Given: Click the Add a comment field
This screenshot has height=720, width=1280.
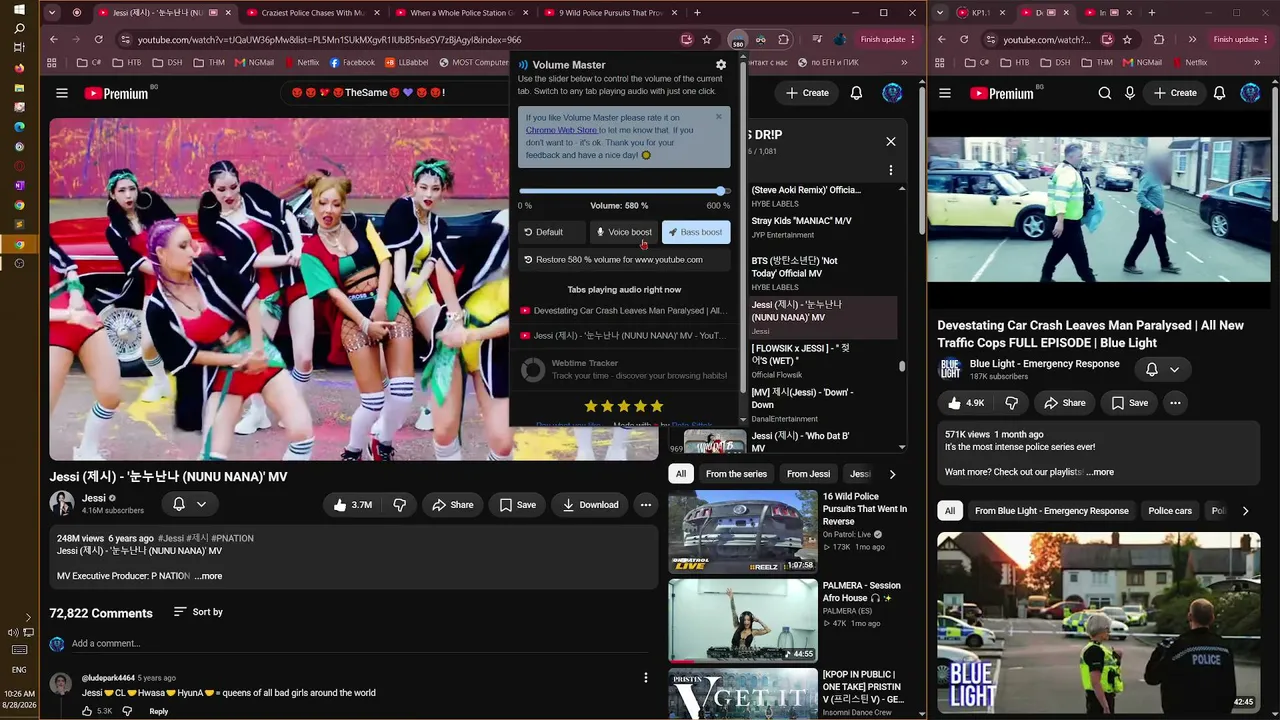Looking at the screenshot, I should pos(360,644).
